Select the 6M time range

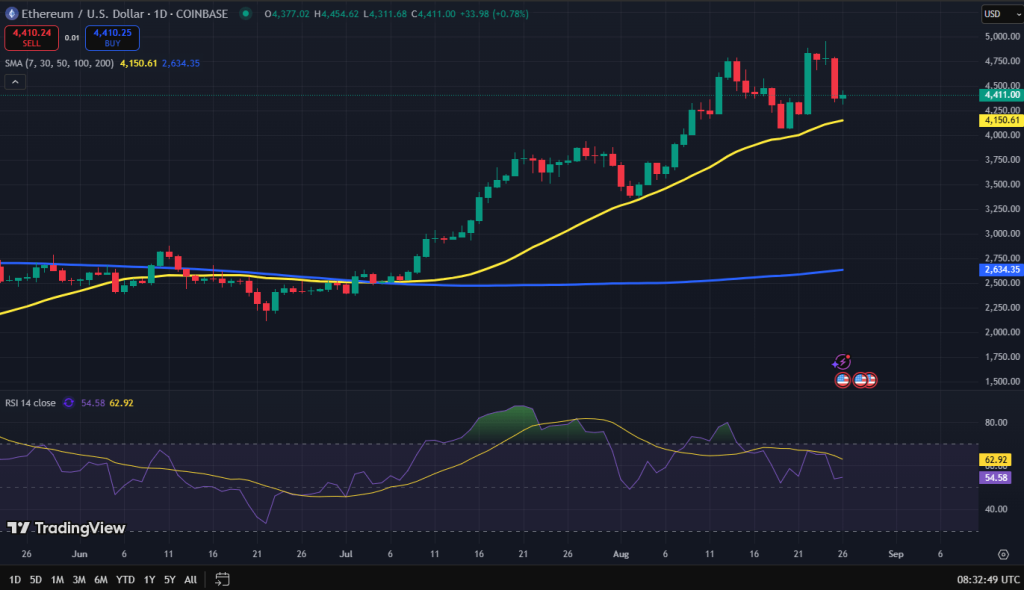coord(101,580)
